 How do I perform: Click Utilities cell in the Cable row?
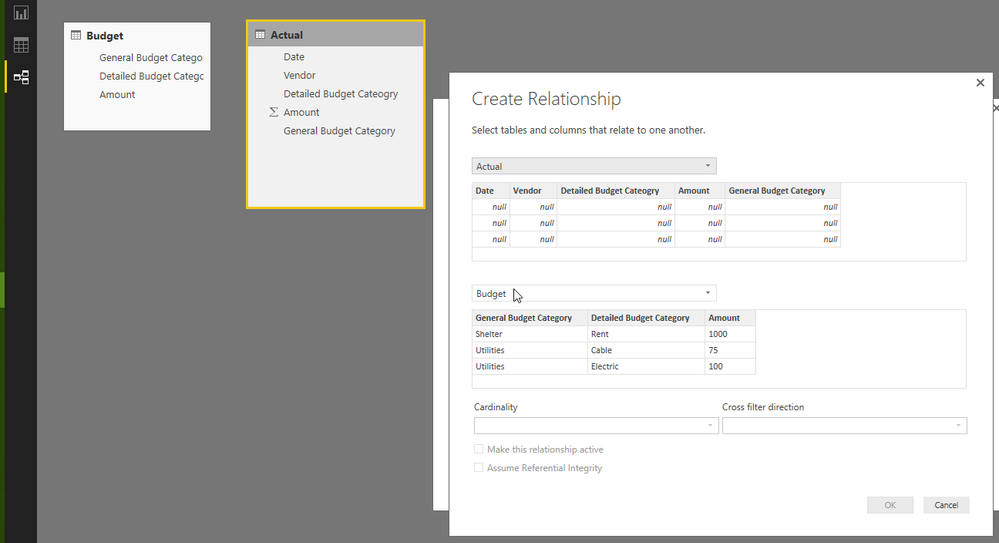(x=530, y=350)
